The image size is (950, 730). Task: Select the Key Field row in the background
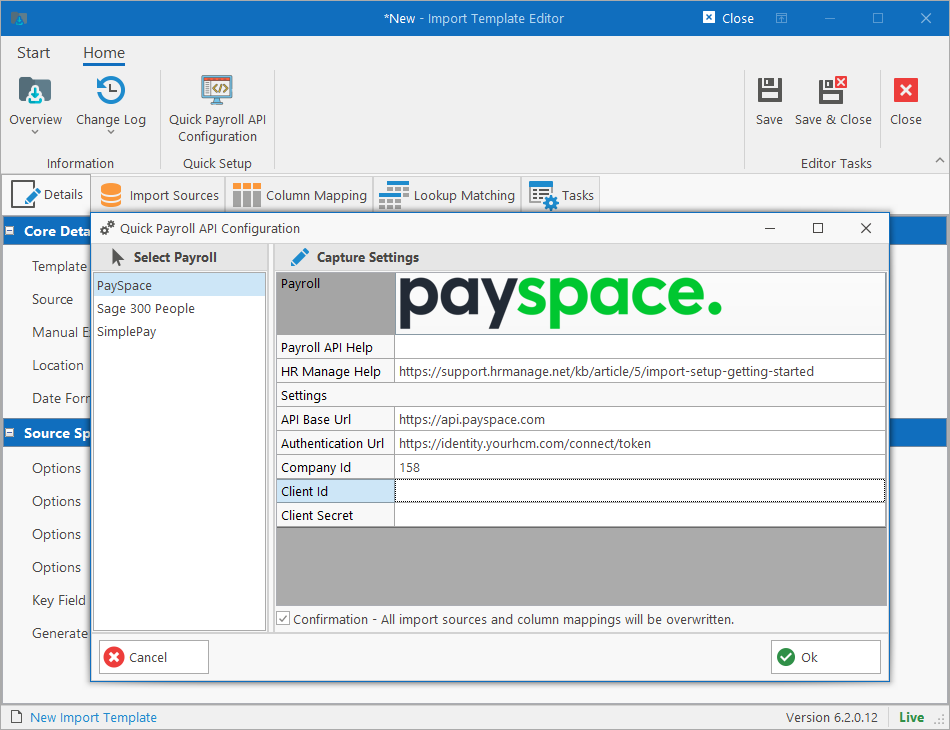(x=59, y=600)
